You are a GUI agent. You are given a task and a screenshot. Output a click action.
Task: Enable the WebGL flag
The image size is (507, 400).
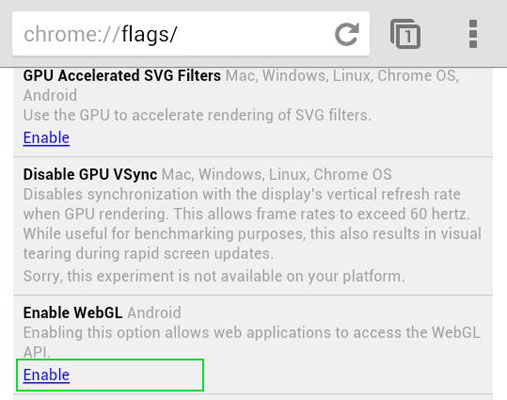coord(46,375)
